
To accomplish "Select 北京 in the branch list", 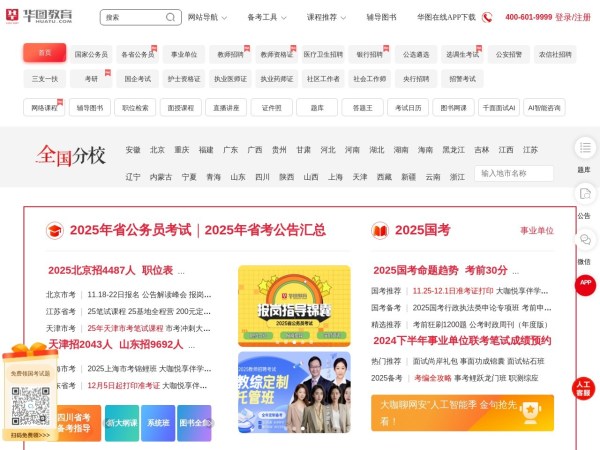I will click(157, 150).
